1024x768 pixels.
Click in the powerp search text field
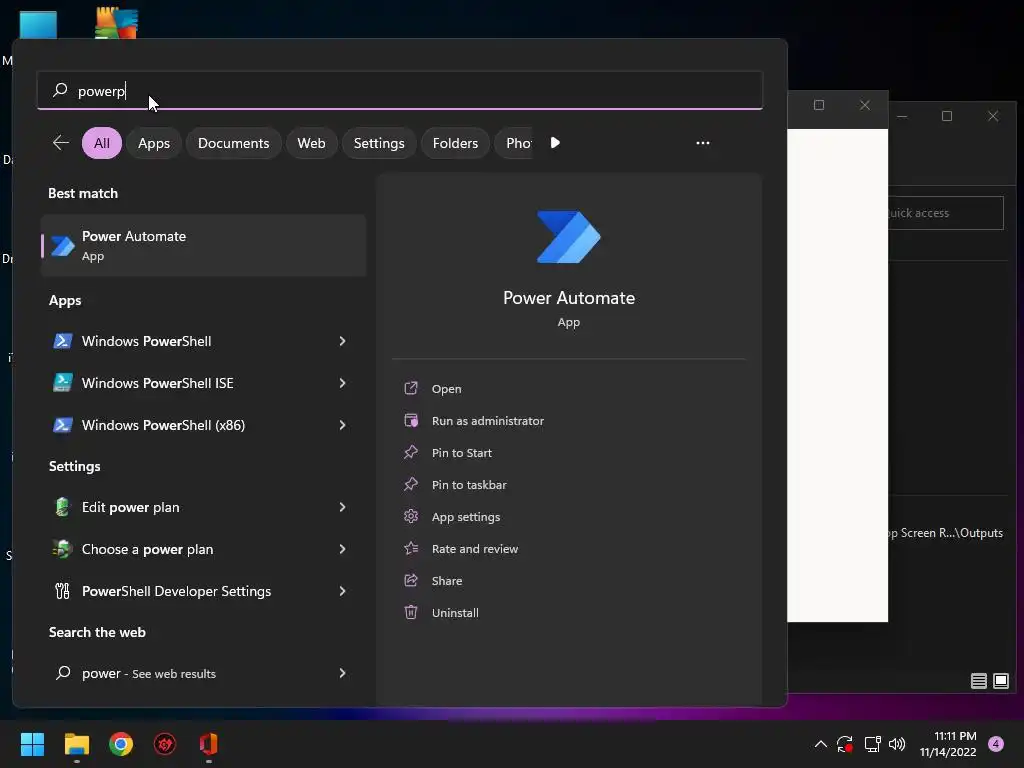[x=400, y=90]
